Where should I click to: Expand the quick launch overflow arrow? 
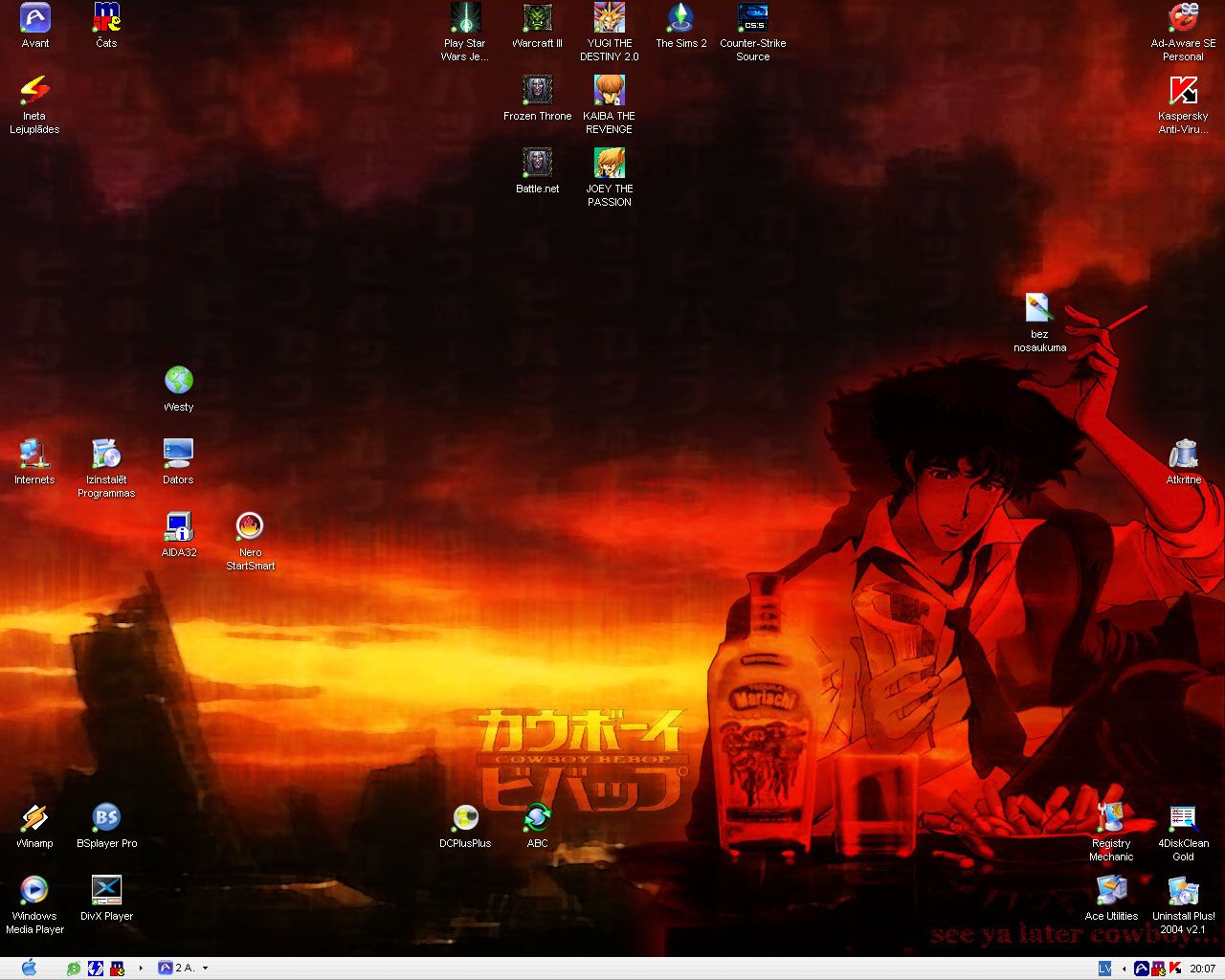pos(141,969)
